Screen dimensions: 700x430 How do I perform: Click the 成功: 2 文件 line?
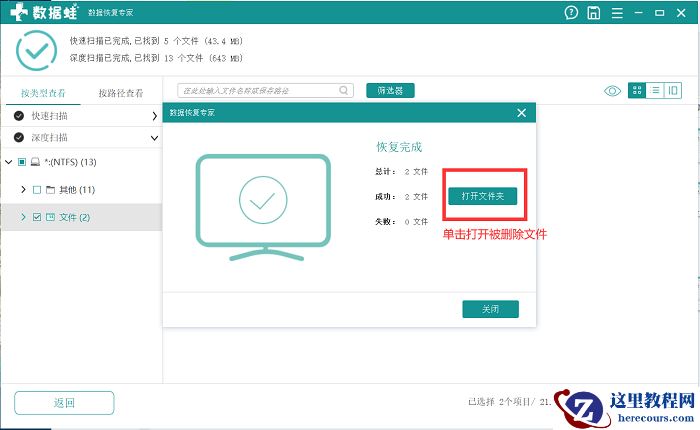coord(401,196)
